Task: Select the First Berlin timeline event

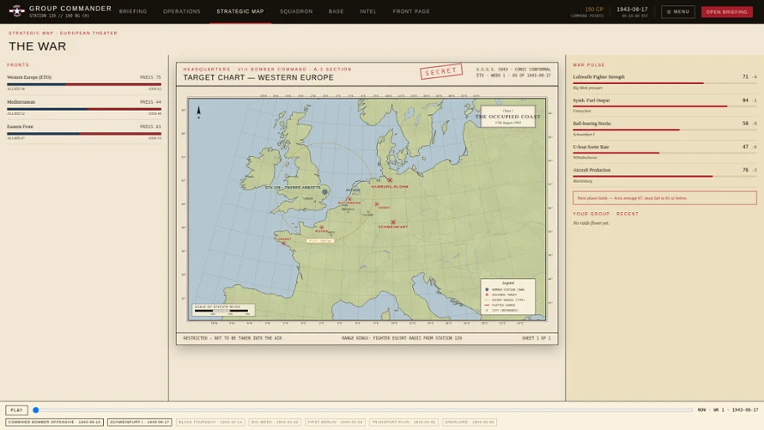Action: click(335, 422)
